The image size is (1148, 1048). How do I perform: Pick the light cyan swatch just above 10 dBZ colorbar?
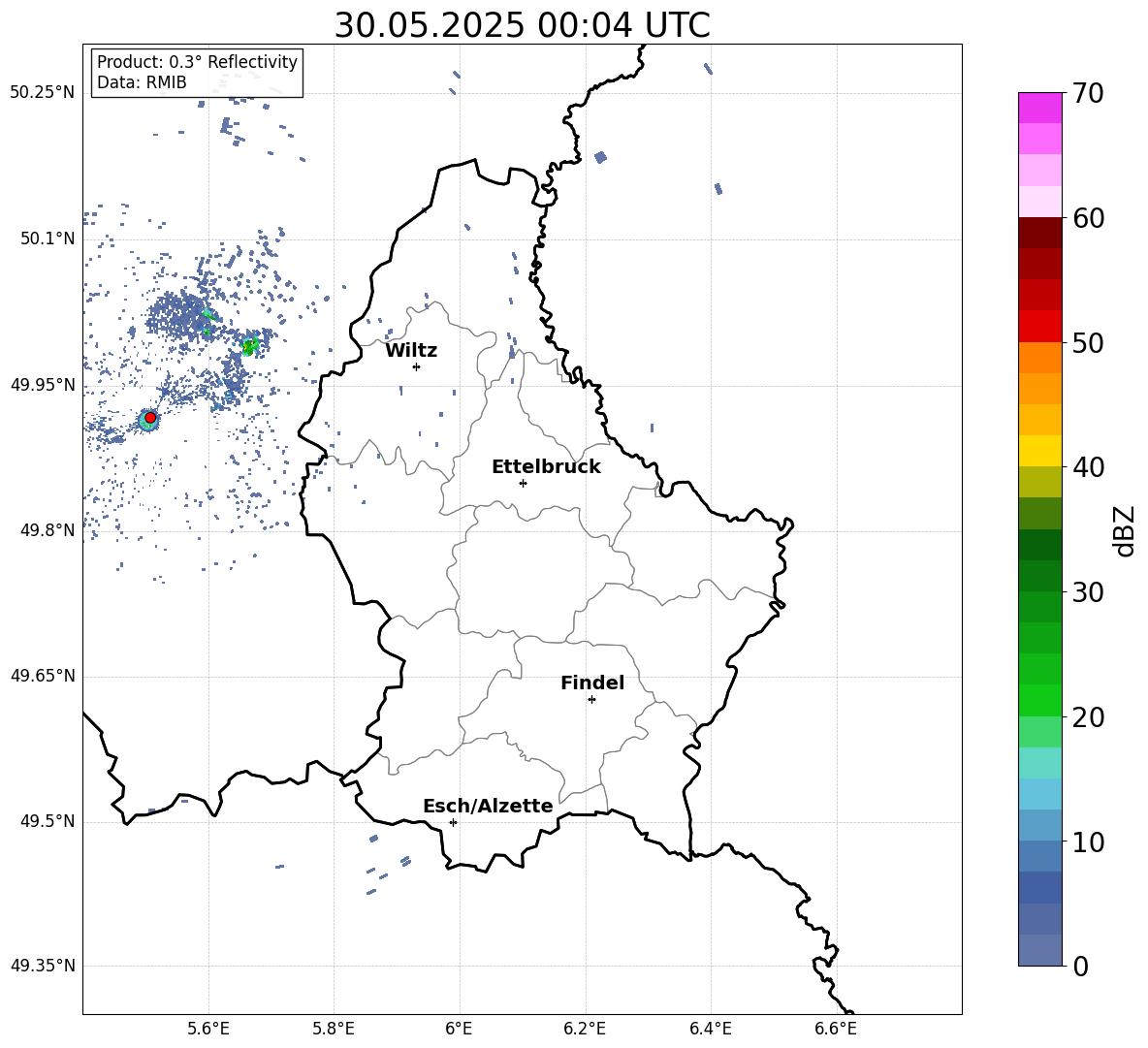pyautogui.click(x=1039, y=826)
